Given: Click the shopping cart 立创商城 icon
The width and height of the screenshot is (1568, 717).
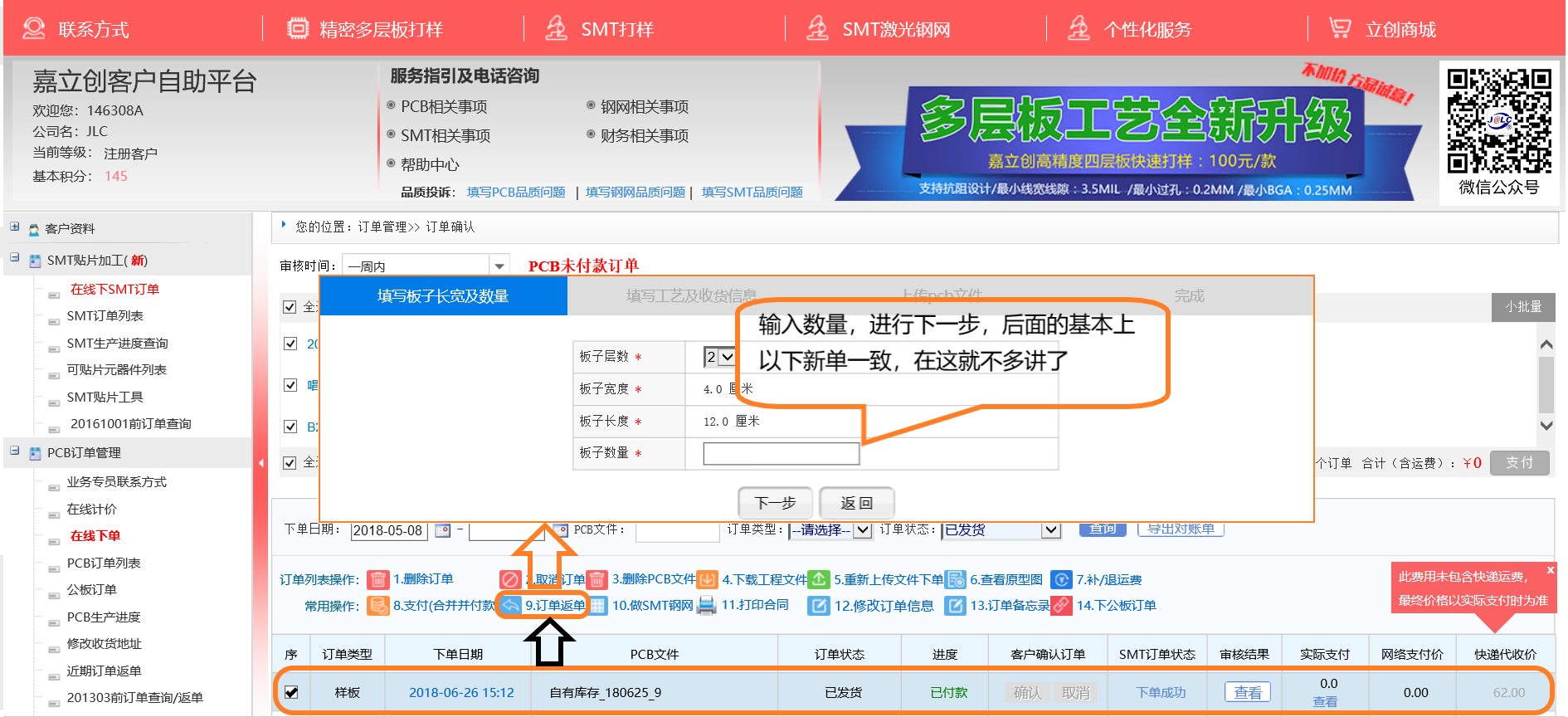Looking at the screenshot, I should click(1339, 29).
